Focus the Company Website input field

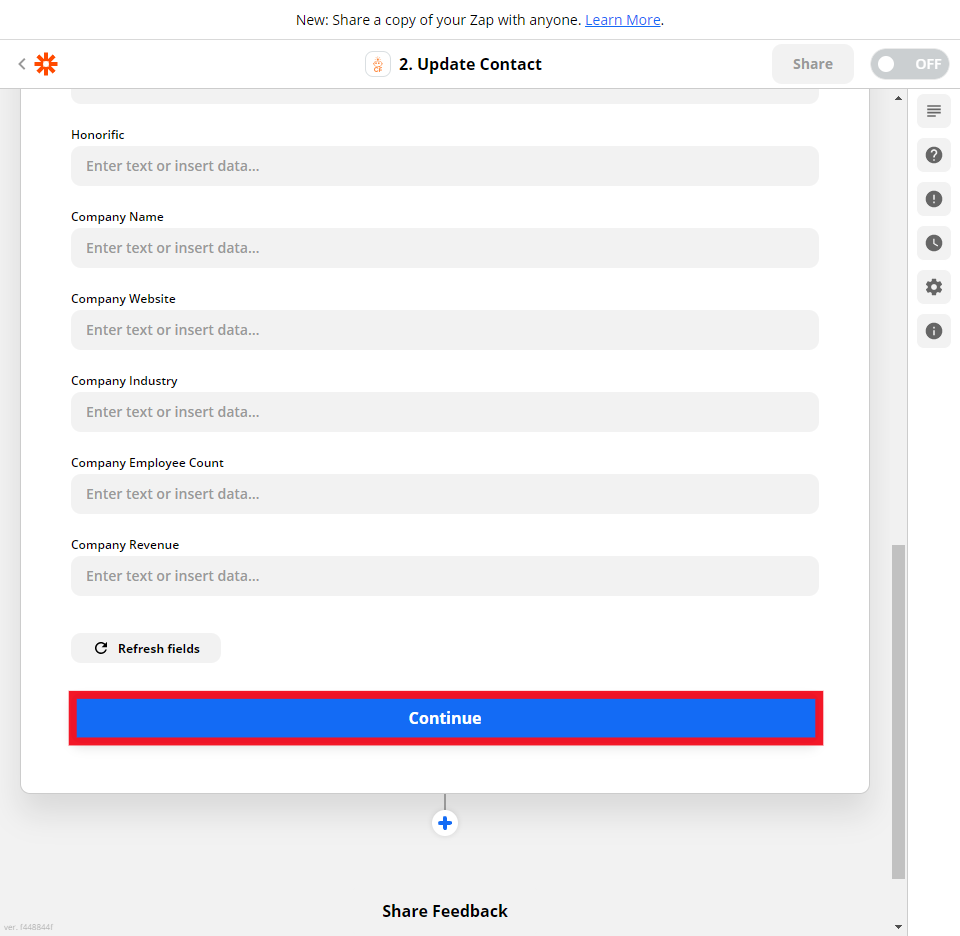click(445, 330)
